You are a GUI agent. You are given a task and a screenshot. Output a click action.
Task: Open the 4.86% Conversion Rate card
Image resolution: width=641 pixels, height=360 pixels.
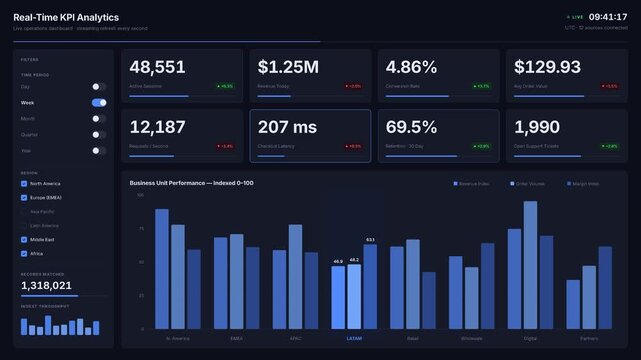click(439, 76)
